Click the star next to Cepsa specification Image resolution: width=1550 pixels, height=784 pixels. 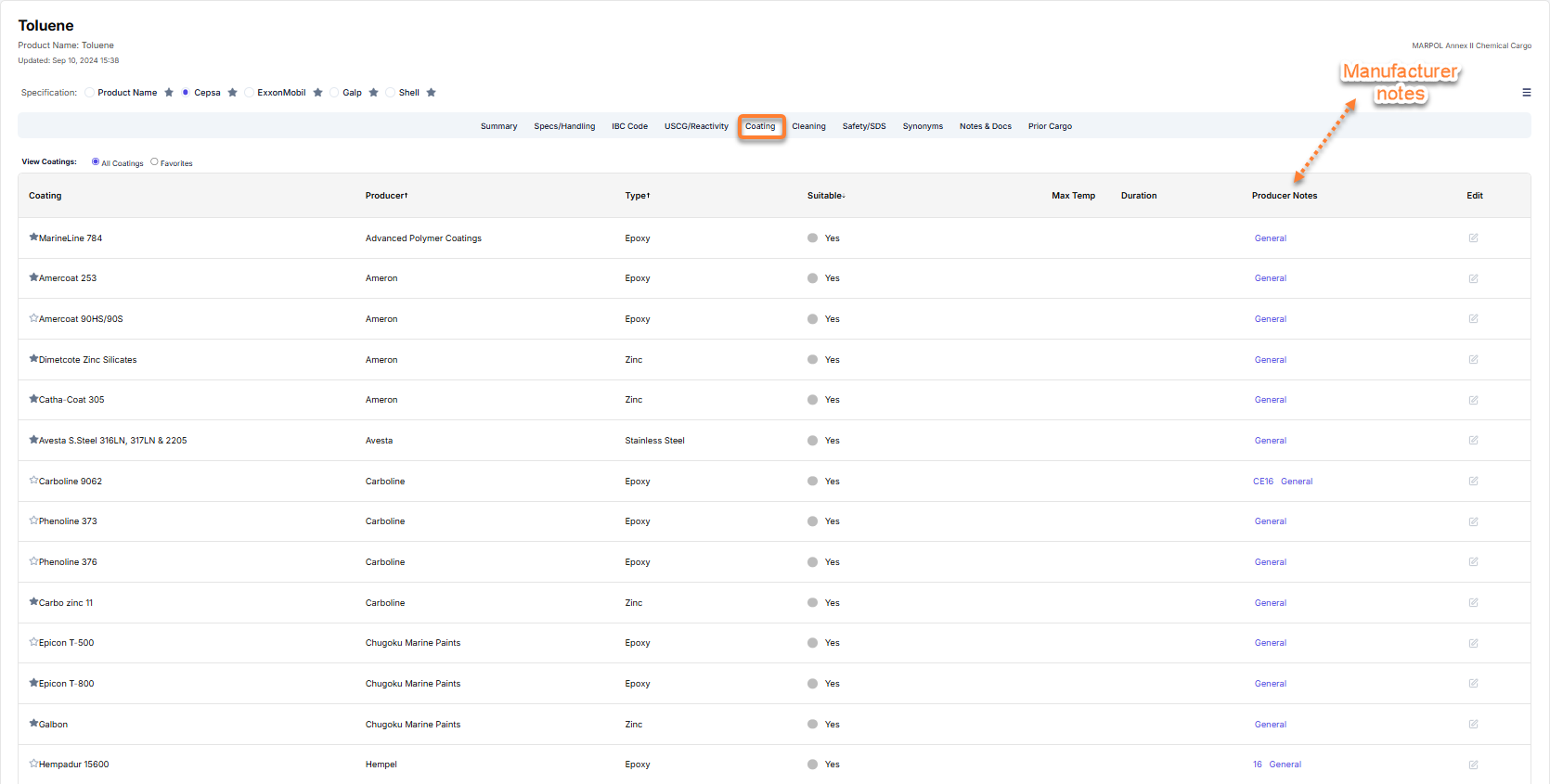(x=233, y=93)
